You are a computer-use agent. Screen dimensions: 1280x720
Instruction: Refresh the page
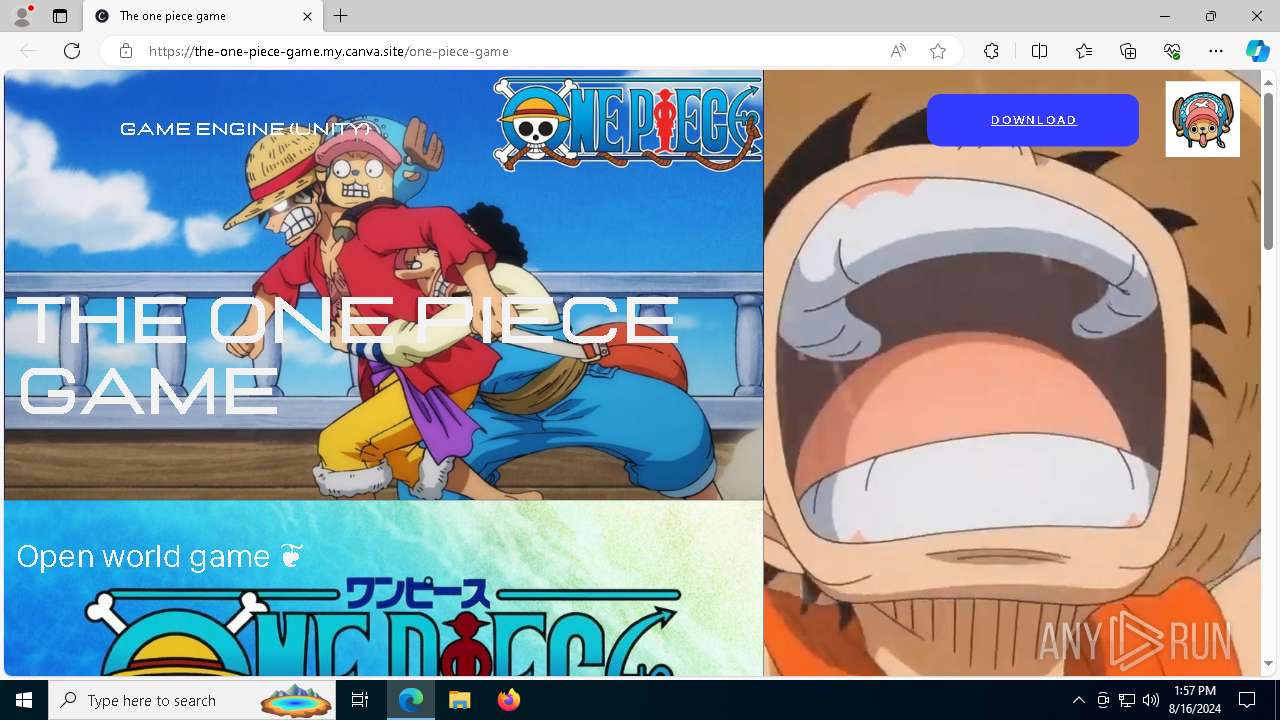pyautogui.click(x=72, y=51)
